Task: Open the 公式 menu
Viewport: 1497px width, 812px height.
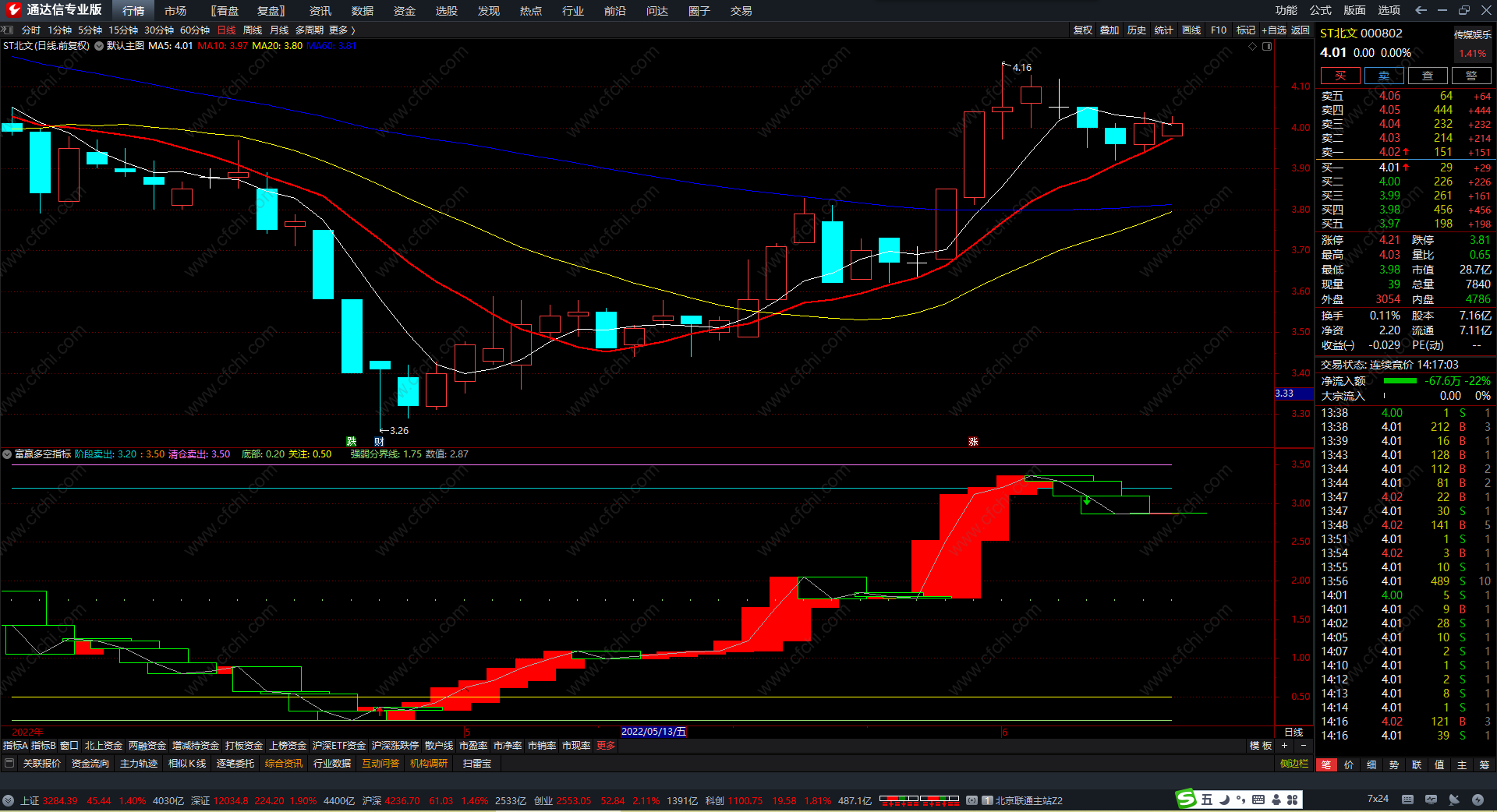Action: [1320, 10]
